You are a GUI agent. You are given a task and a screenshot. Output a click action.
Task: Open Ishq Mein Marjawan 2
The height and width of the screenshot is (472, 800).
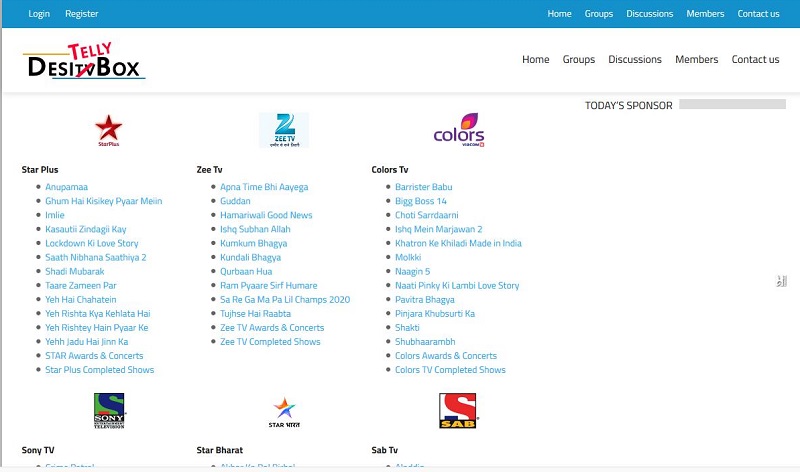[438, 229]
